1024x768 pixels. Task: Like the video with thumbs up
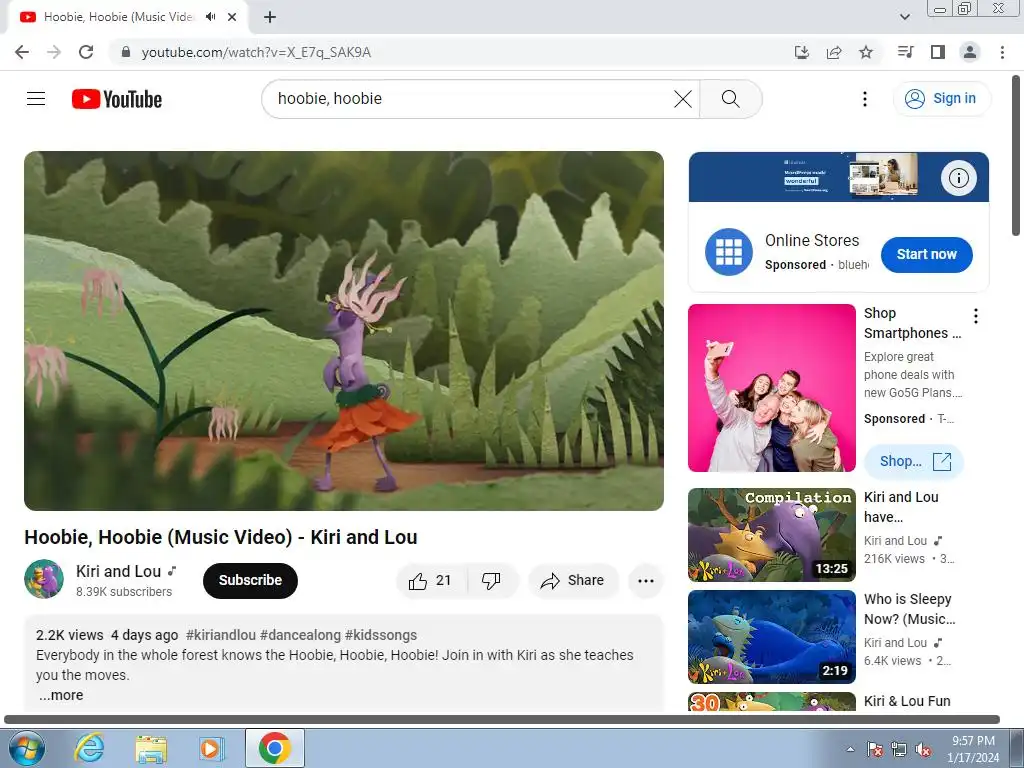430,581
